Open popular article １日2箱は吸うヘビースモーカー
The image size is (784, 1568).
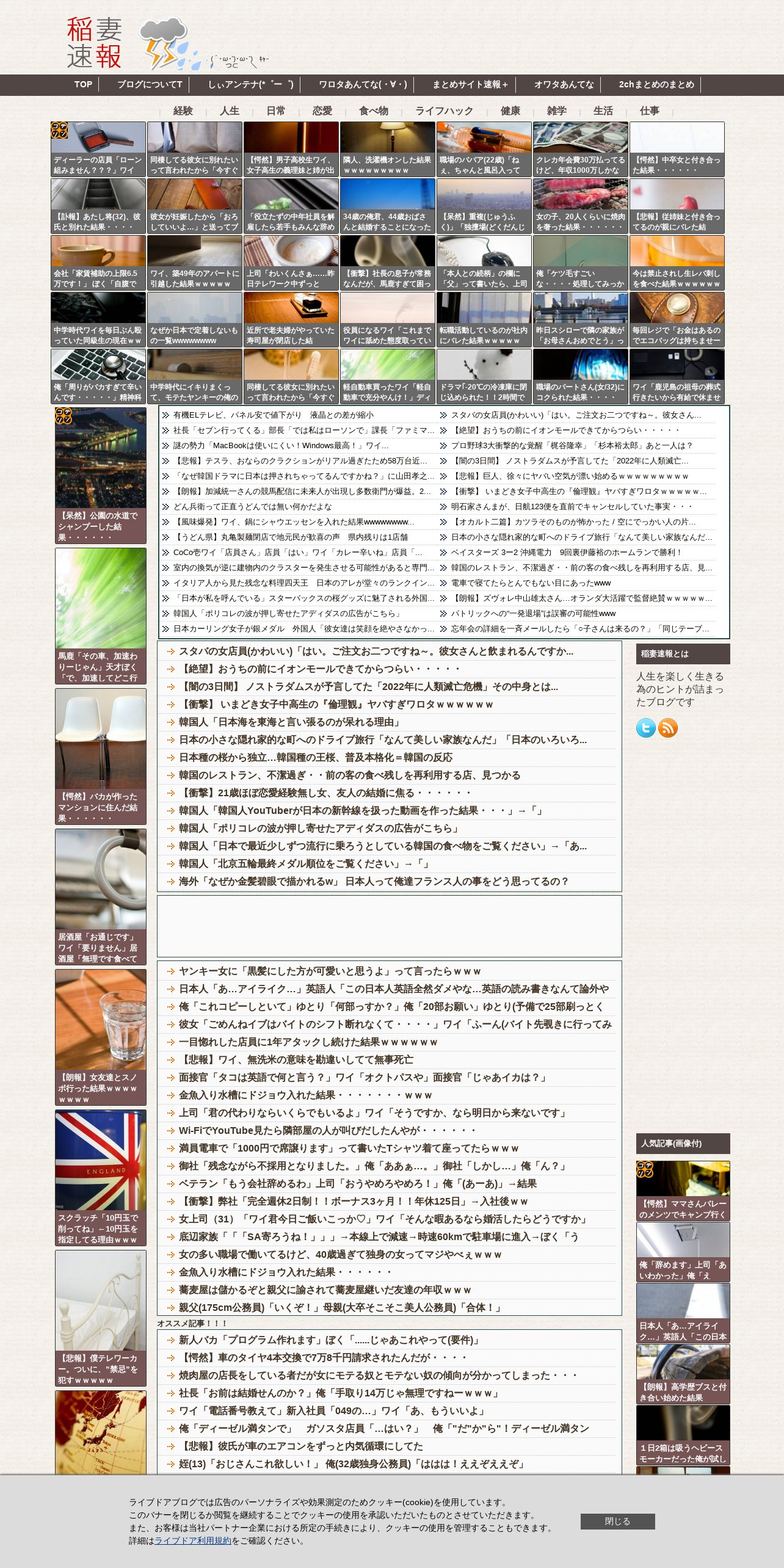[x=683, y=1435]
